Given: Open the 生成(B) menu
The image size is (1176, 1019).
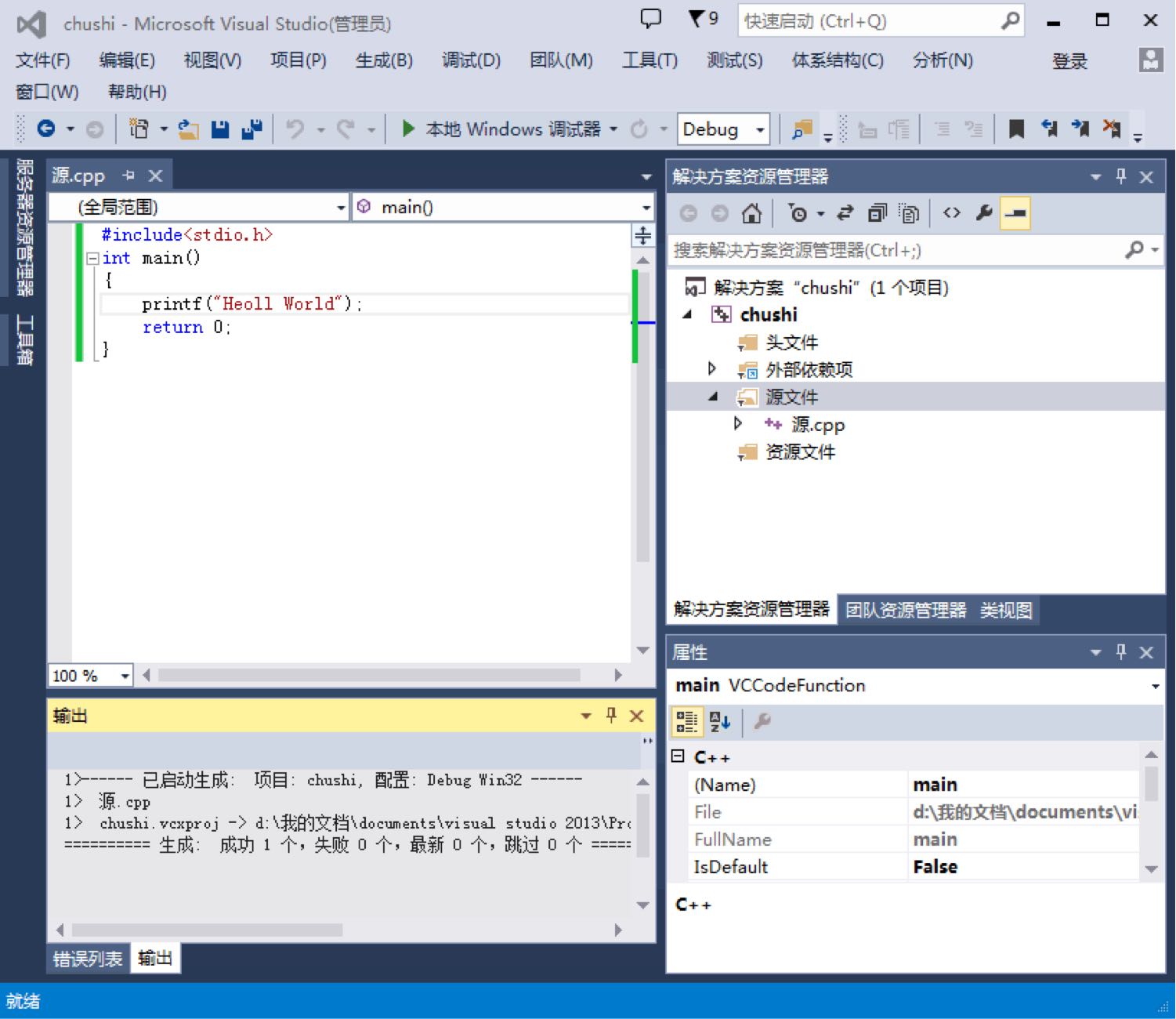Looking at the screenshot, I should point(384,60).
